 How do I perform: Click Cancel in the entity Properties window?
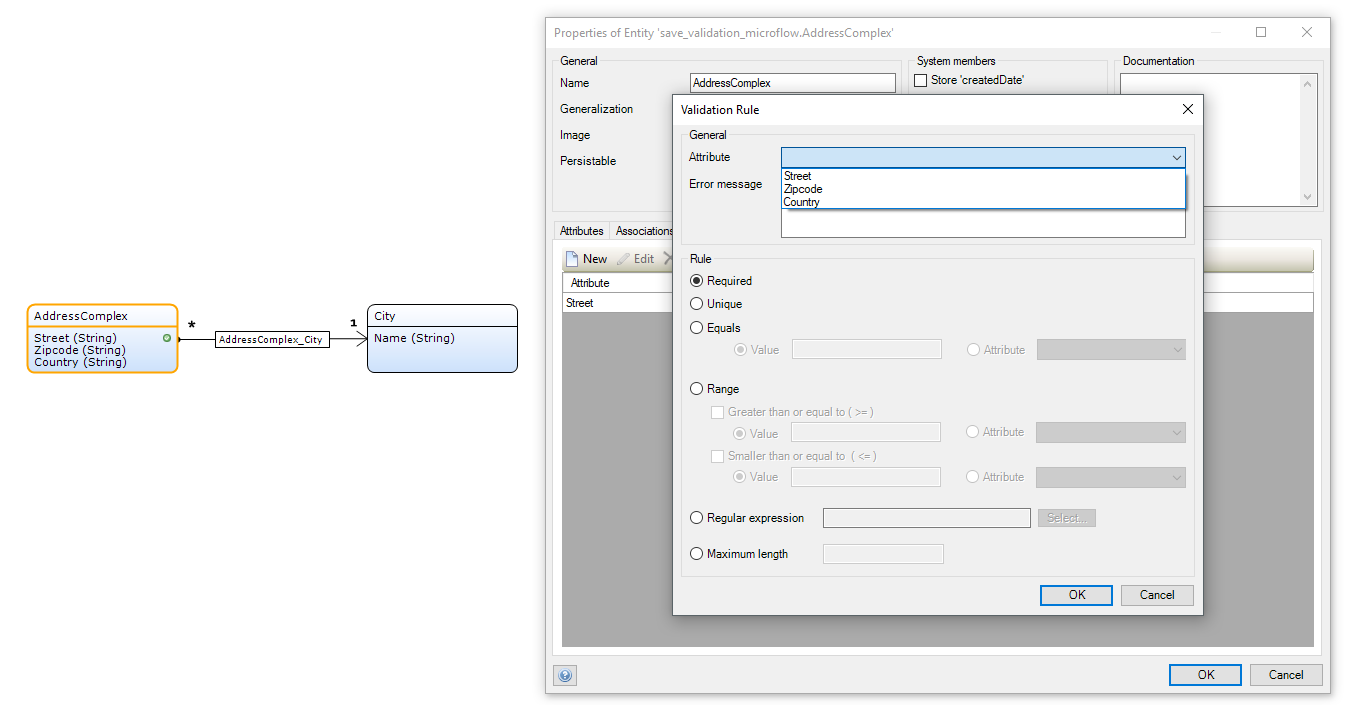tap(1285, 675)
